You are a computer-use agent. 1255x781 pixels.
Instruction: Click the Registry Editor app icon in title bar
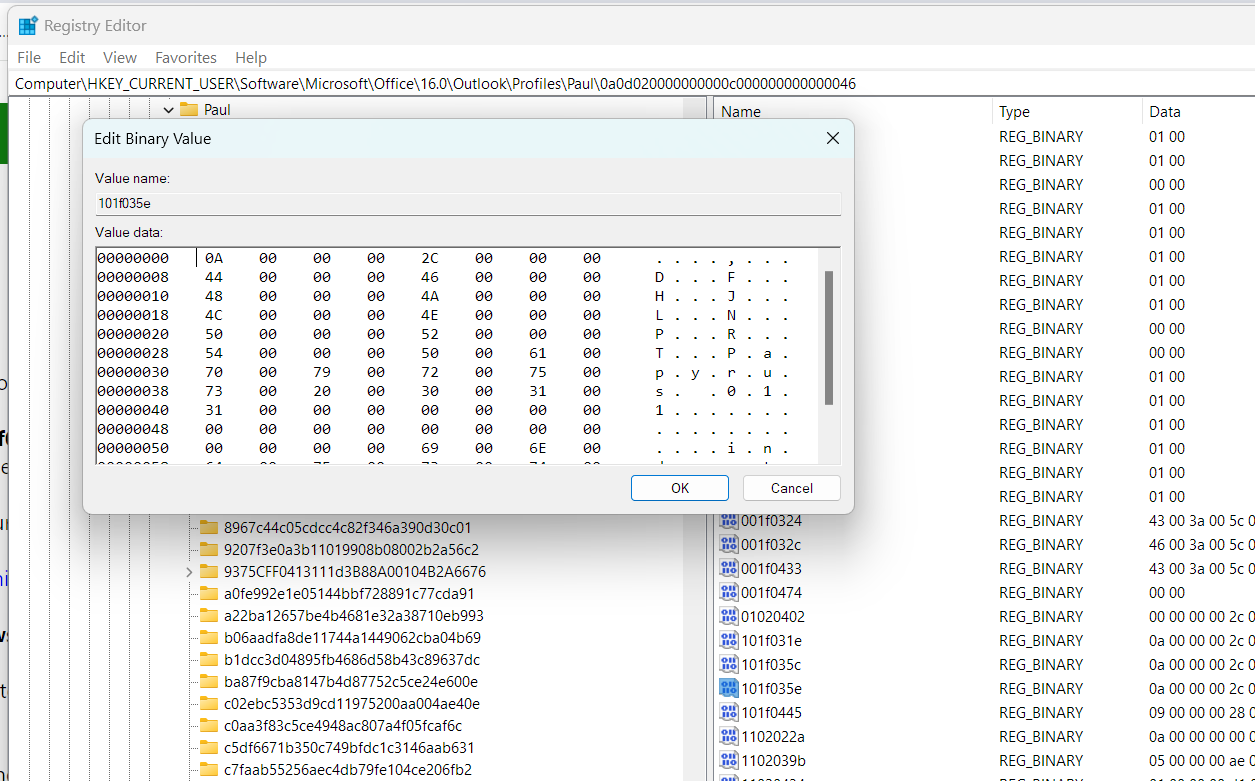coord(28,26)
